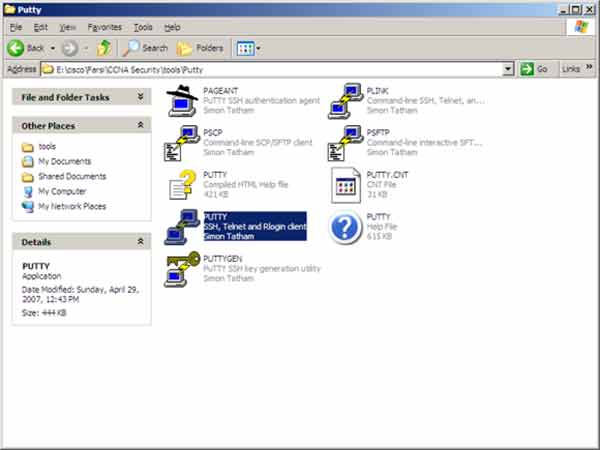This screenshot has height=450, width=600.
Task: Collapse the Other Places panel
Action: click(140, 125)
